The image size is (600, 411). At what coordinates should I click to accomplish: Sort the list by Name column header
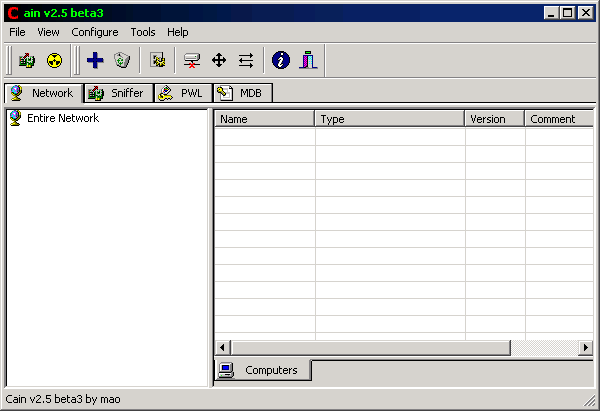(x=264, y=119)
